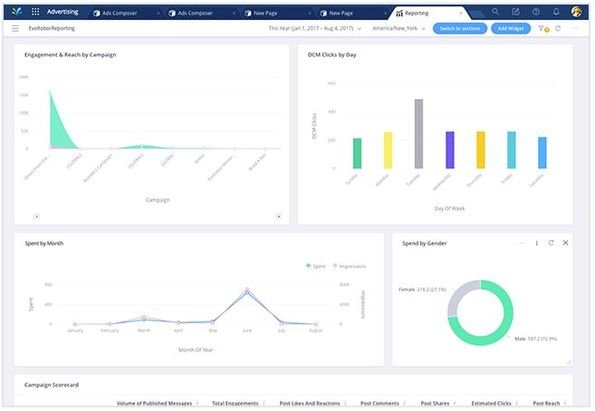Toggle the Impressions series in legend

point(349,266)
